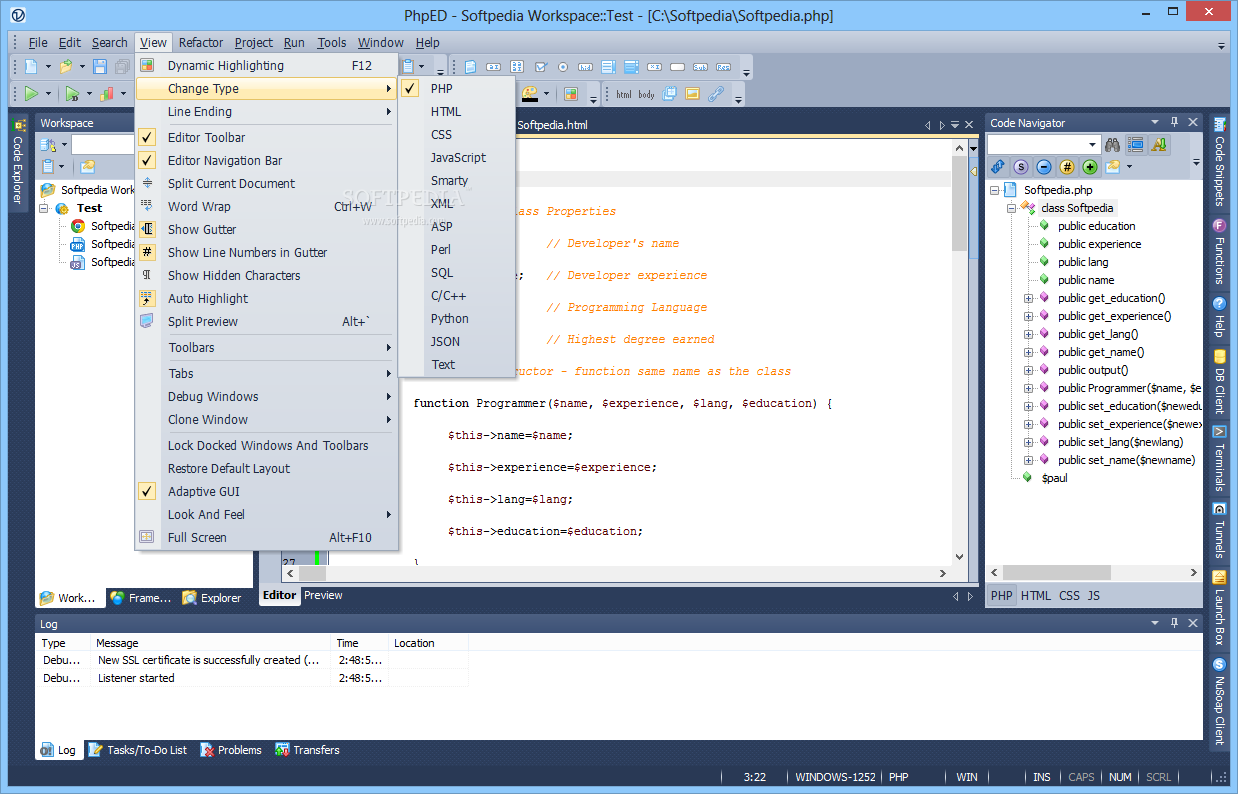Screen dimensions: 1238x794
Task: Expand the public output() tree node
Action: (x=1028, y=370)
